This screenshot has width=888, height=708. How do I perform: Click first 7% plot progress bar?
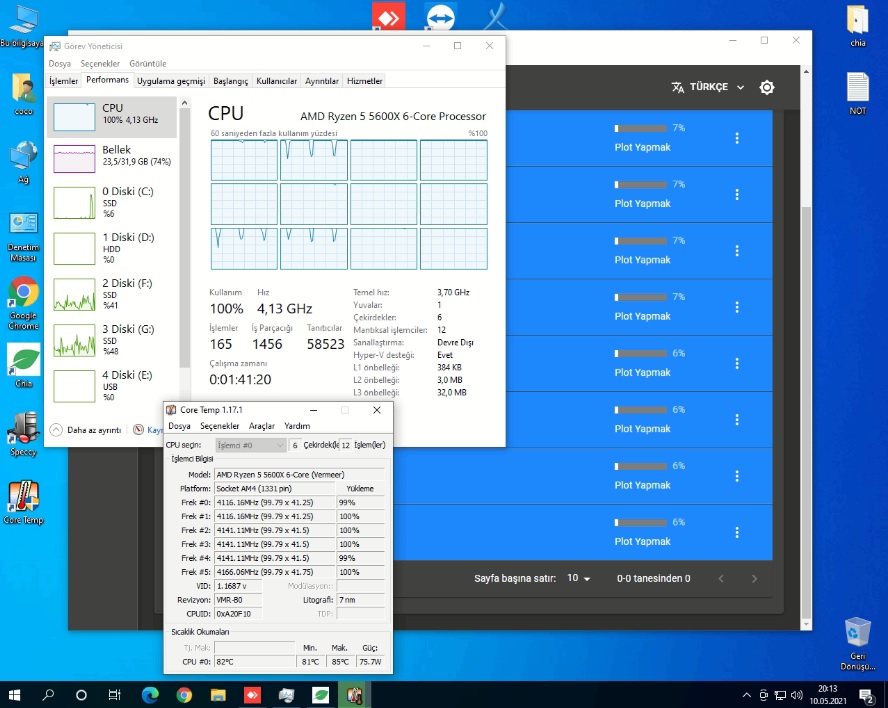pos(641,129)
